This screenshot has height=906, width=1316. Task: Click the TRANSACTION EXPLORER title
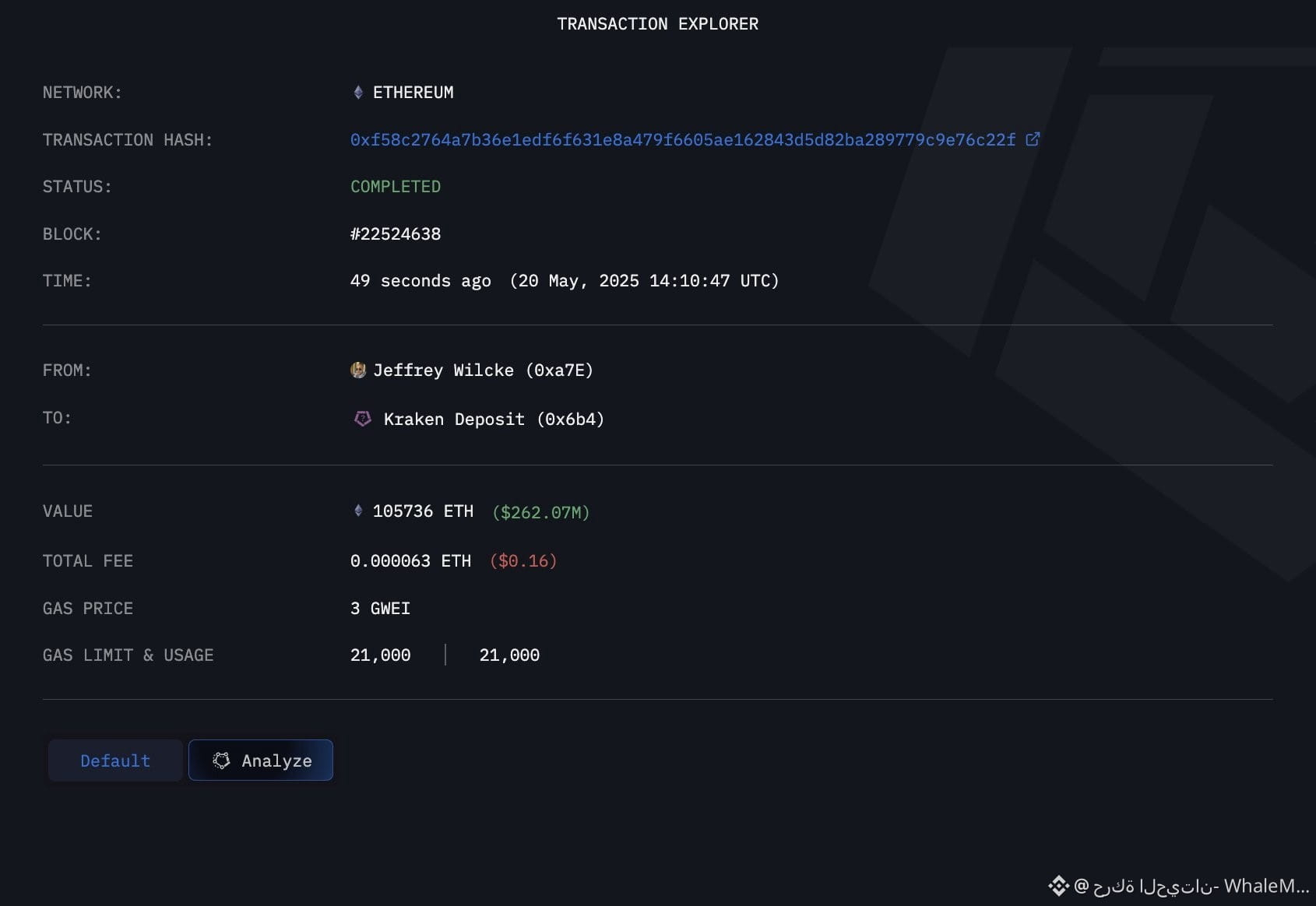[x=658, y=24]
